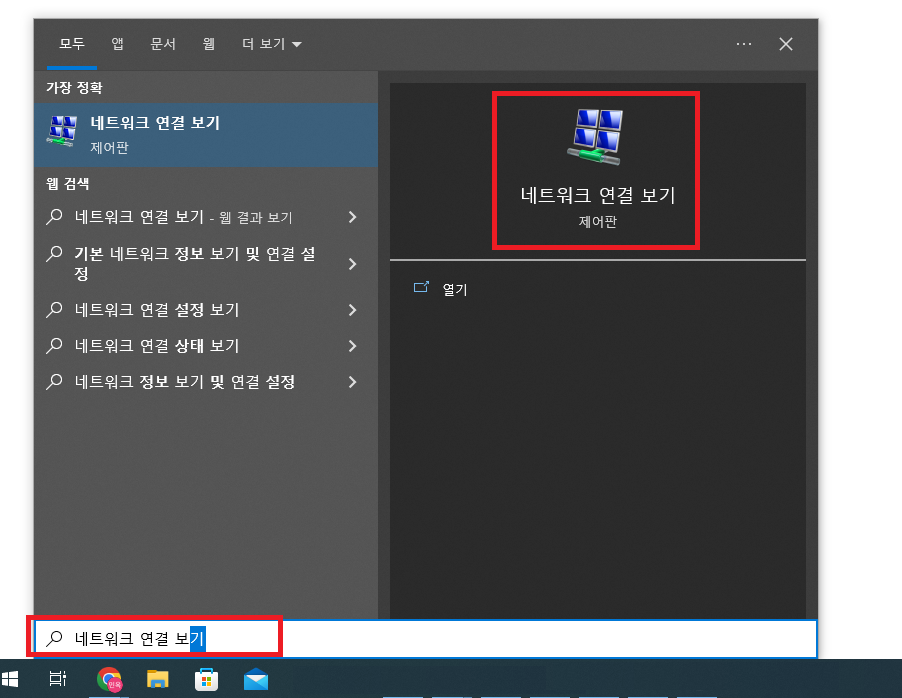
Task: Expand arrow for 기본 네트워크 정보 보기 suggestion
Action: 352,264
